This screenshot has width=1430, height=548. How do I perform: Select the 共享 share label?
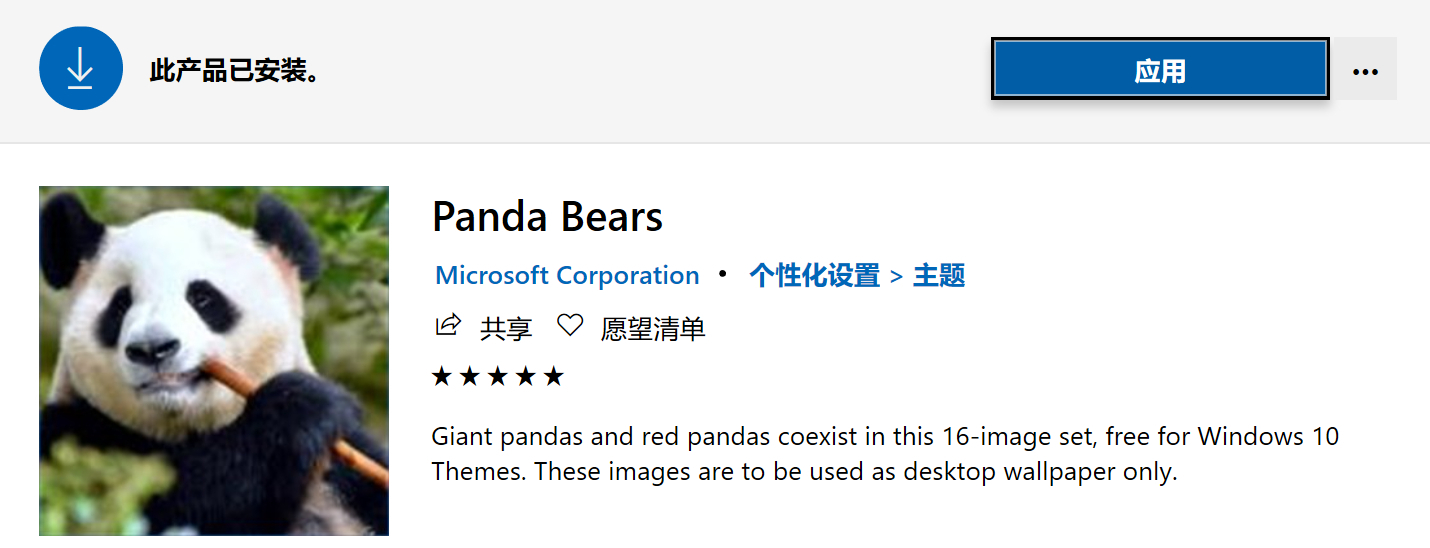coord(506,328)
